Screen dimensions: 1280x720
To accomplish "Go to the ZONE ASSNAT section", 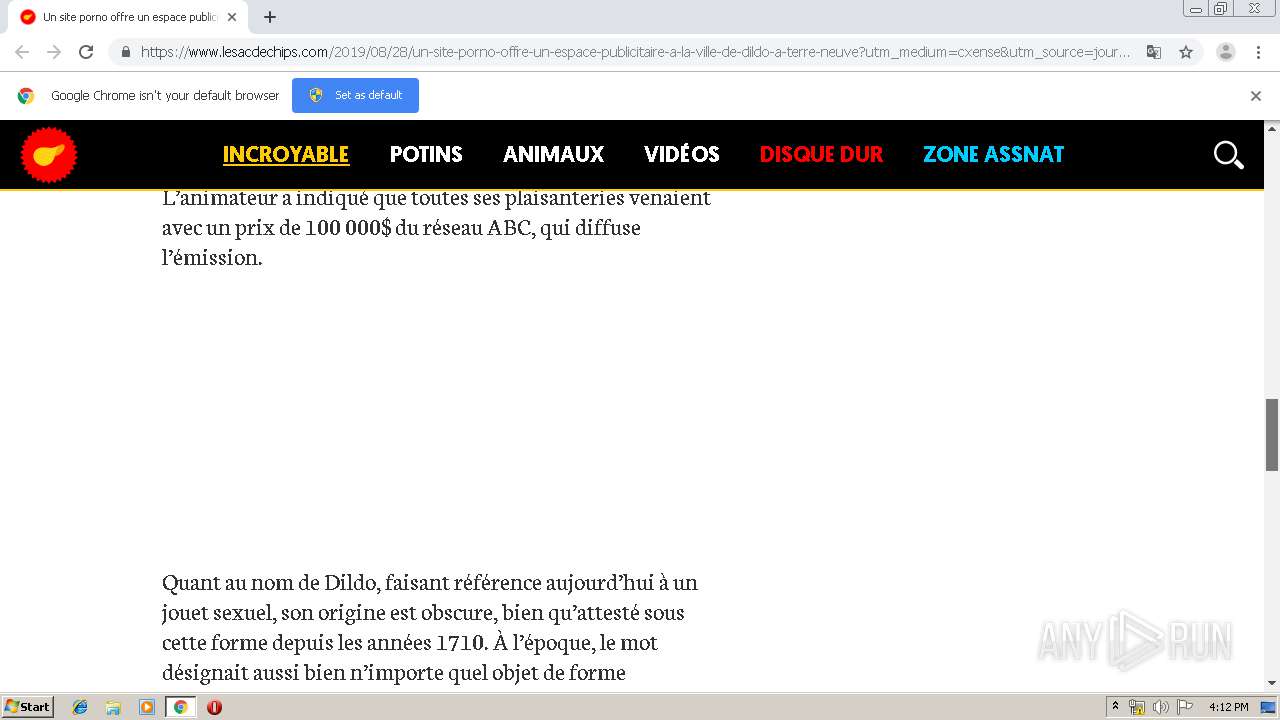I will (993, 154).
